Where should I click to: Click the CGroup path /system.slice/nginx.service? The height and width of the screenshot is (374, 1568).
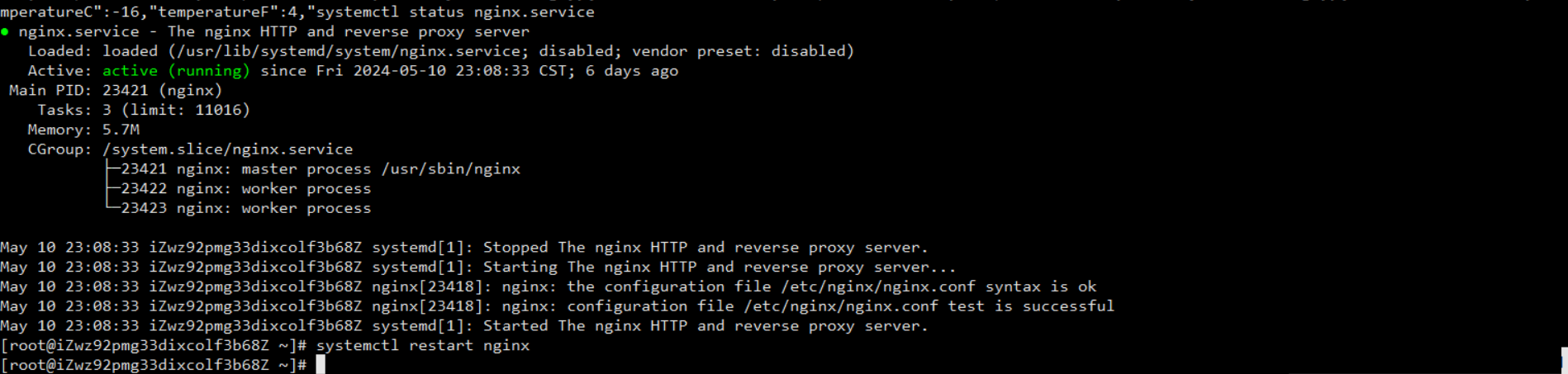(228, 149)
